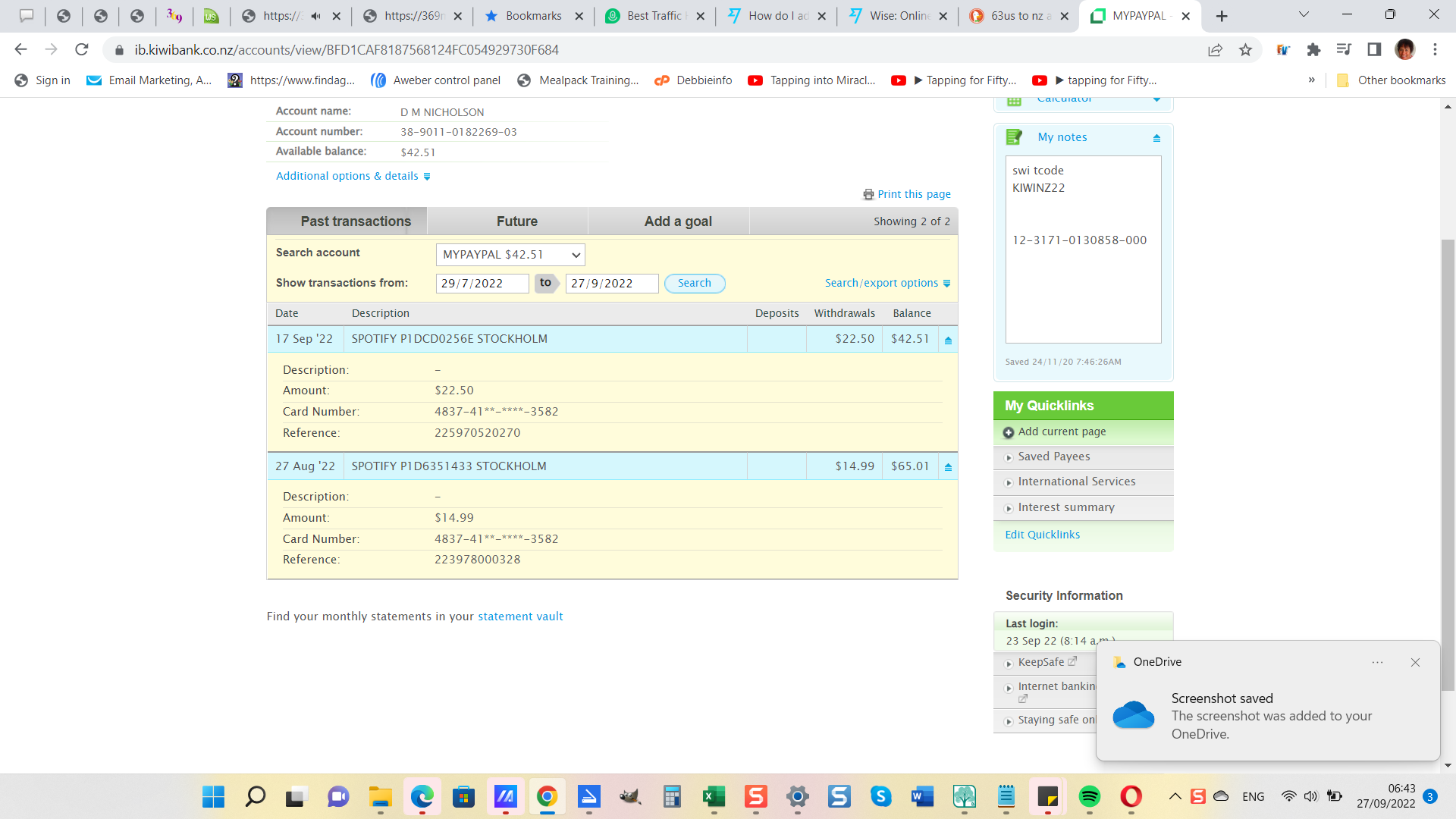The image size is (1456, 819).
Task: Open the Chrome extensions puzzle icon
Action: [x=1313, y=50]
